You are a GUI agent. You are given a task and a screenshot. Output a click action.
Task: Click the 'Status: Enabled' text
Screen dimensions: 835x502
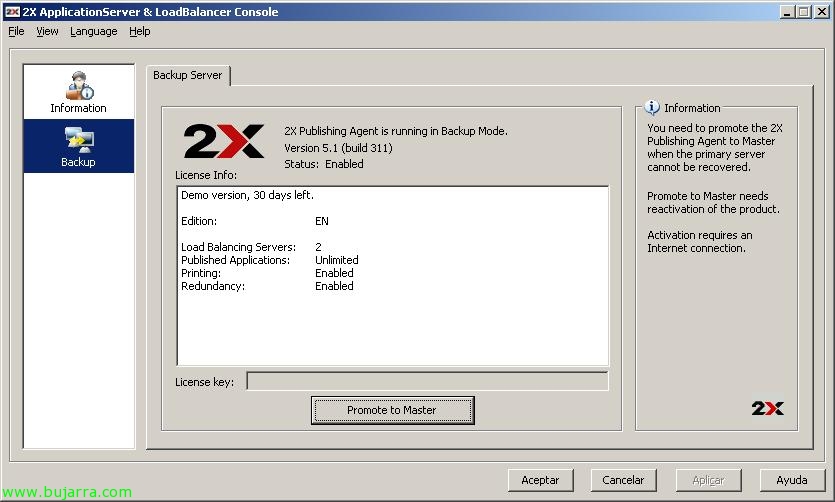pyautogui.click(x=324, y=164)
